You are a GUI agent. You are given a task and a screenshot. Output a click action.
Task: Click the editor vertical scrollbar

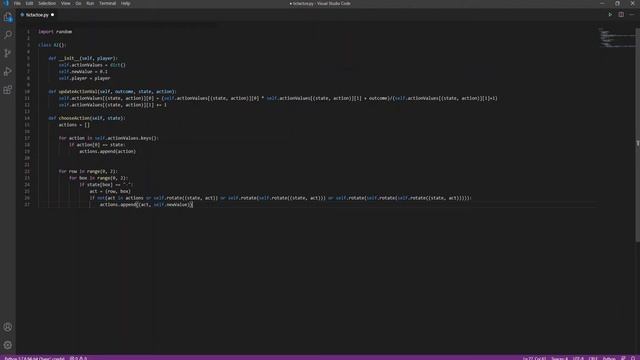point(638,135)
